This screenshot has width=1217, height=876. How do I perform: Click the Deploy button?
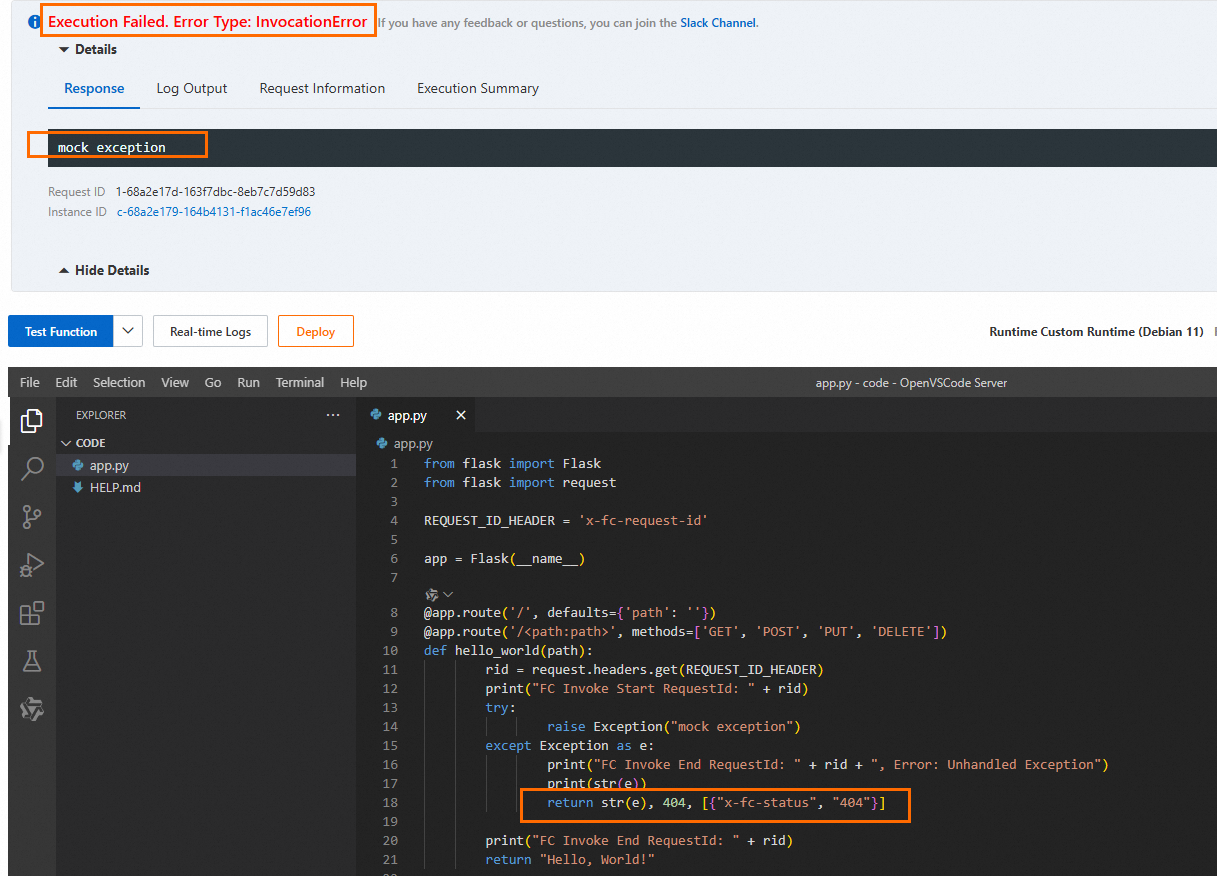[x=315, y=331]
